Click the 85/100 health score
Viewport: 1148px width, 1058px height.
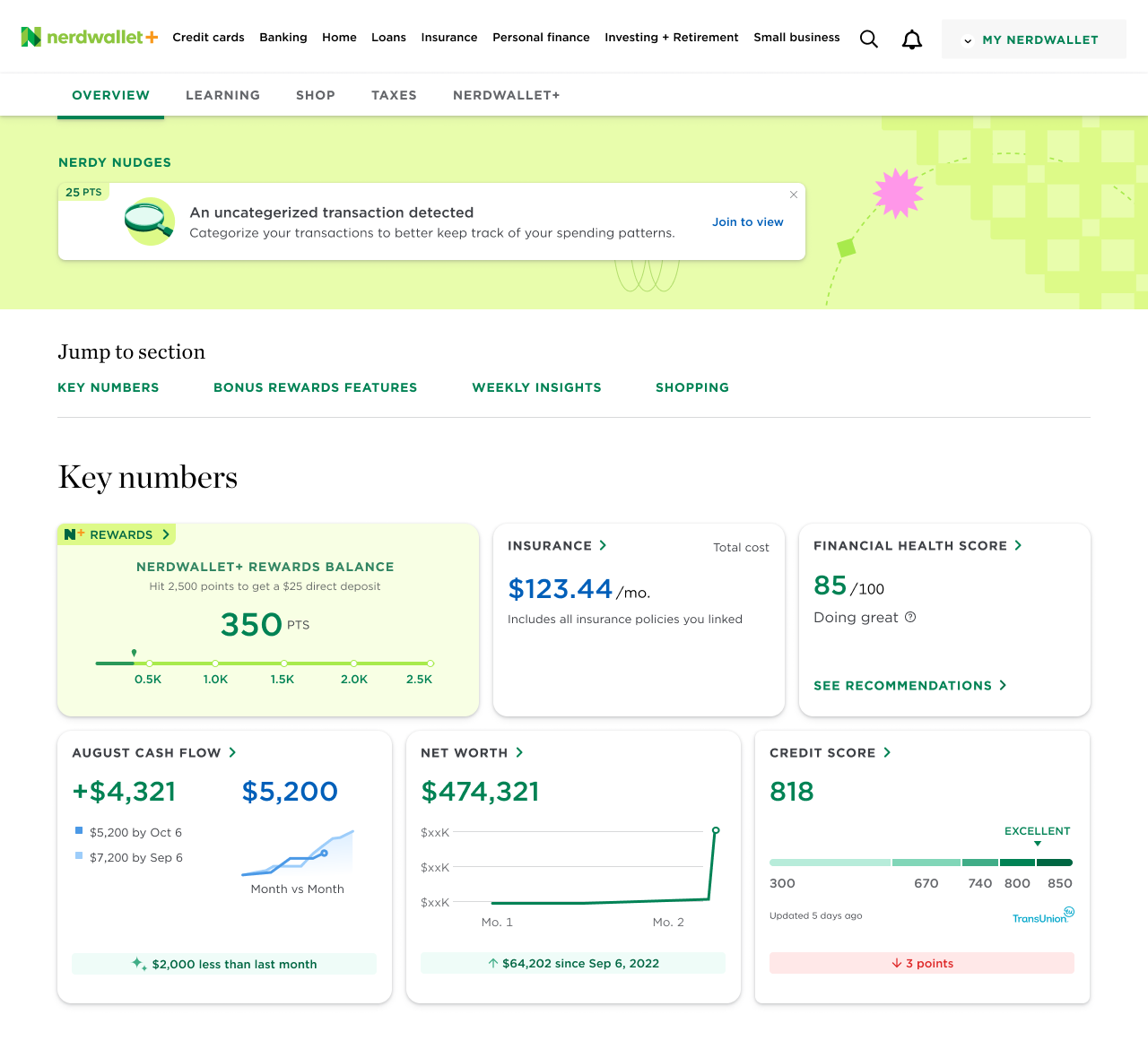(848, 585)
